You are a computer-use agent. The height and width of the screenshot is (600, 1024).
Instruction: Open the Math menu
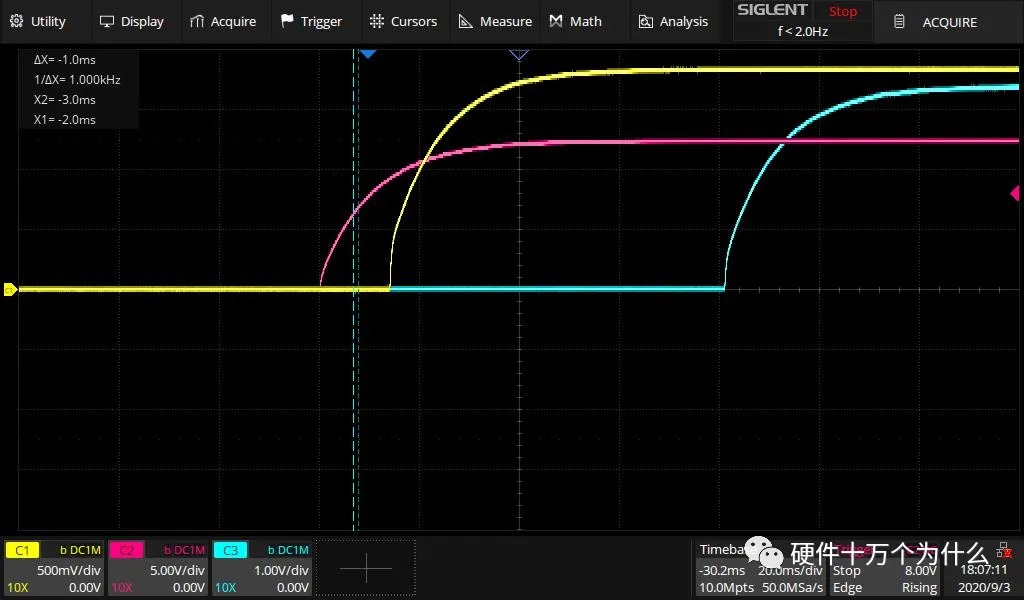pos(576,21)
